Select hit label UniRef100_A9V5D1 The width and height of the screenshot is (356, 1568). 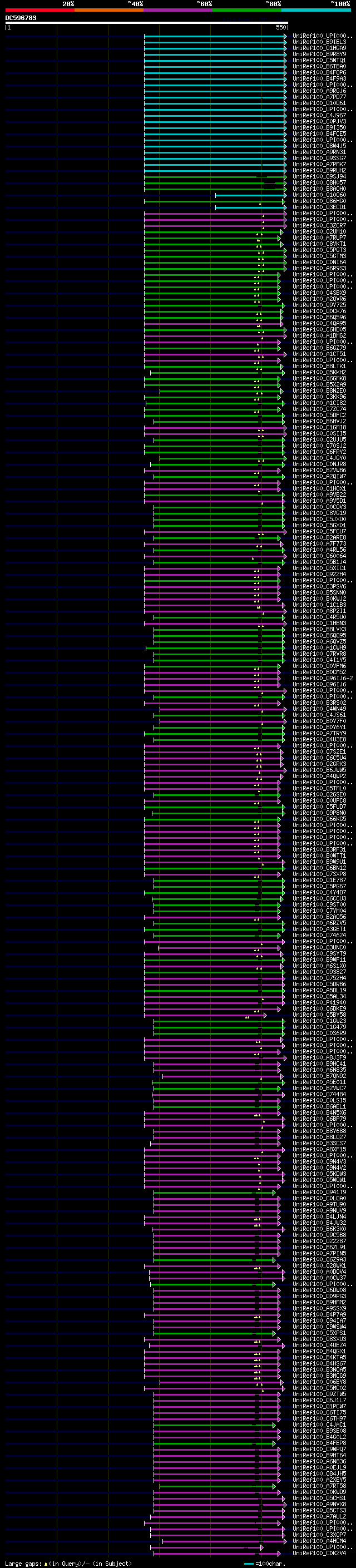[319, 501]
